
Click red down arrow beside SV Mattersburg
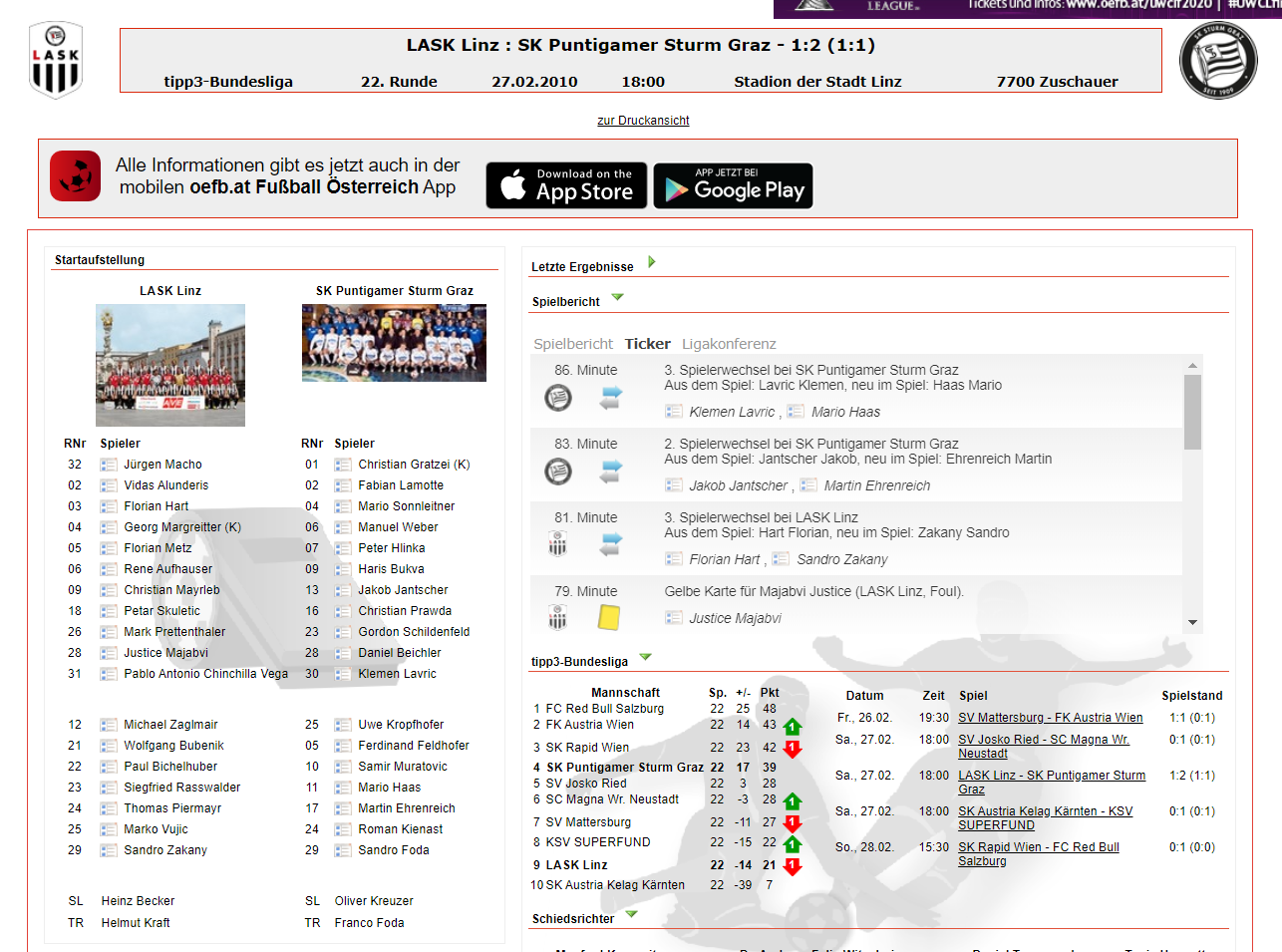pyautogui.click(x=793, y=823)
